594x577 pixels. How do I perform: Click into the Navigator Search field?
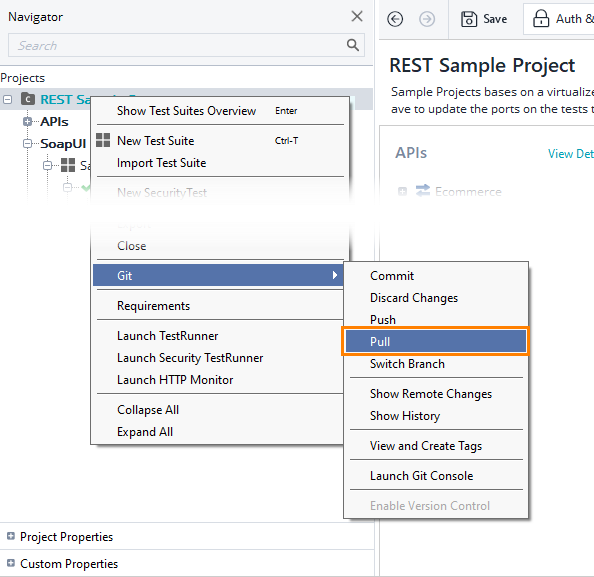(x=178, y=45)
